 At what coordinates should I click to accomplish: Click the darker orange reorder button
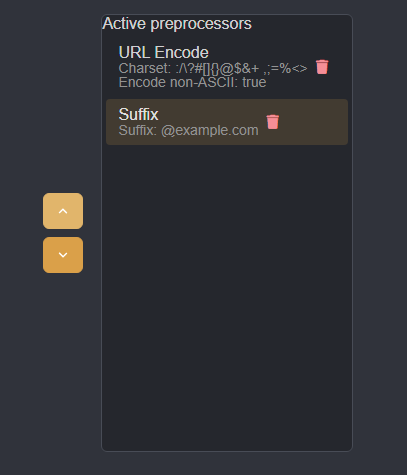63,255
